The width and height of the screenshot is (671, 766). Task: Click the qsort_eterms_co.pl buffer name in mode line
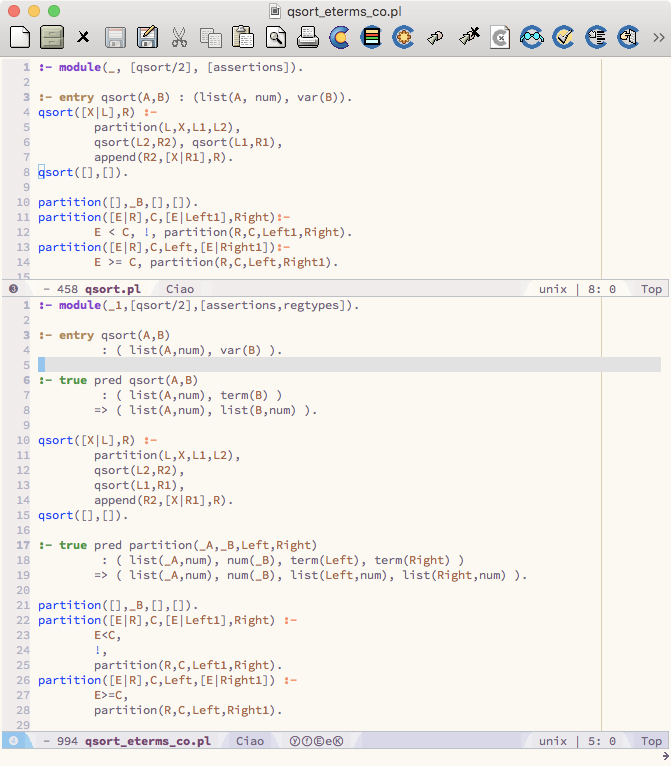pyautogui.click(x=147, y=741)
